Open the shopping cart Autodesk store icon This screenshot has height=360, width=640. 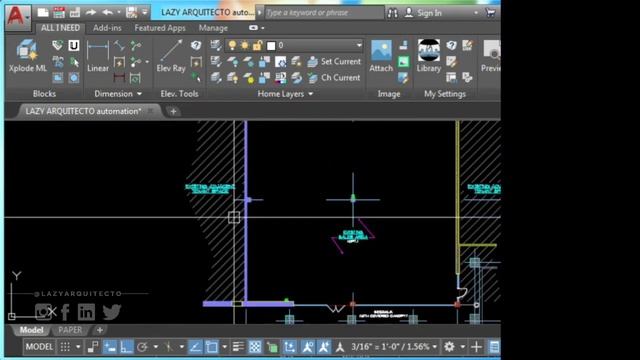coord(491,13)
